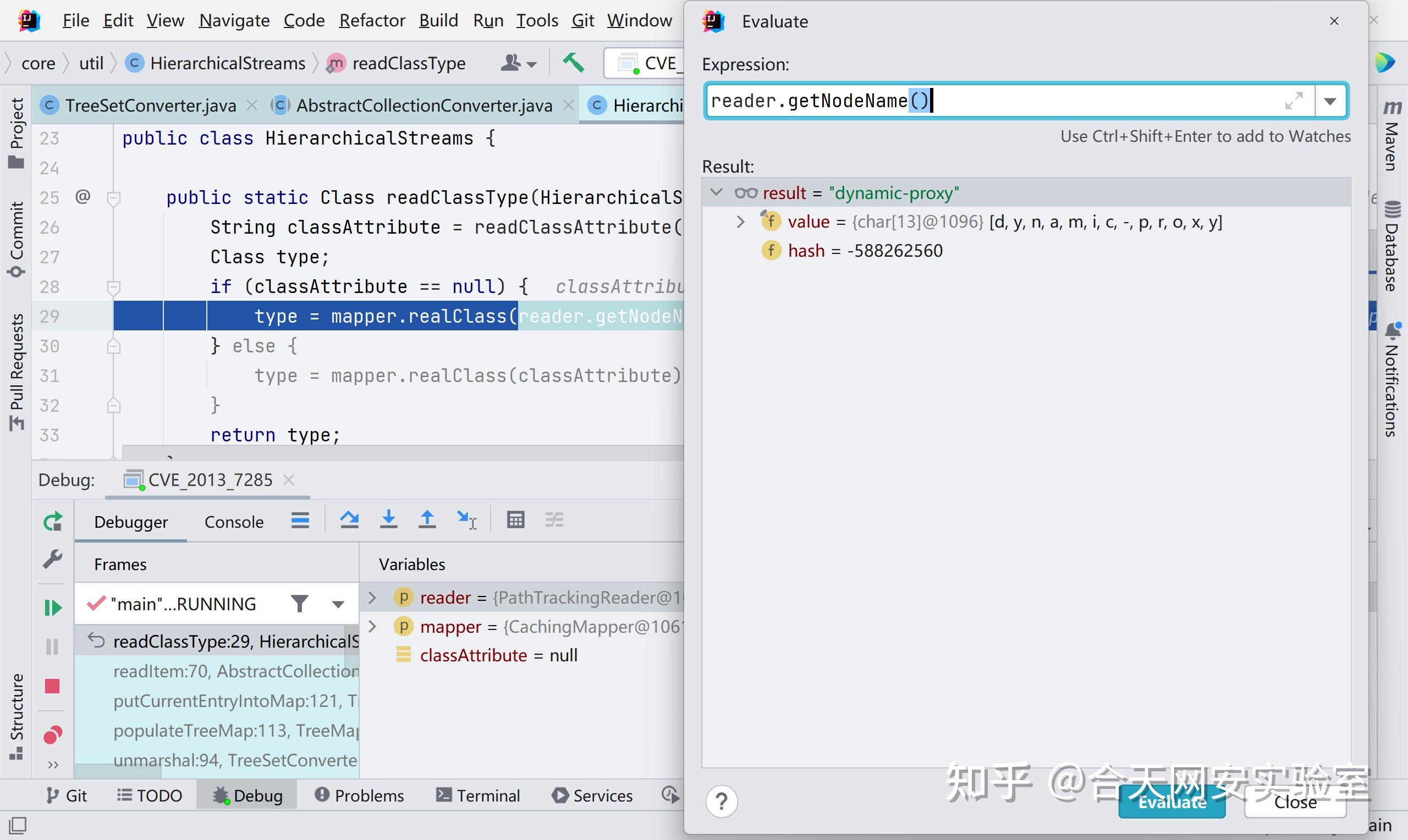The image size is (1408, 840).
Task: Select the TreeSetConverter.java editor tab
Action: click(149, 104)
